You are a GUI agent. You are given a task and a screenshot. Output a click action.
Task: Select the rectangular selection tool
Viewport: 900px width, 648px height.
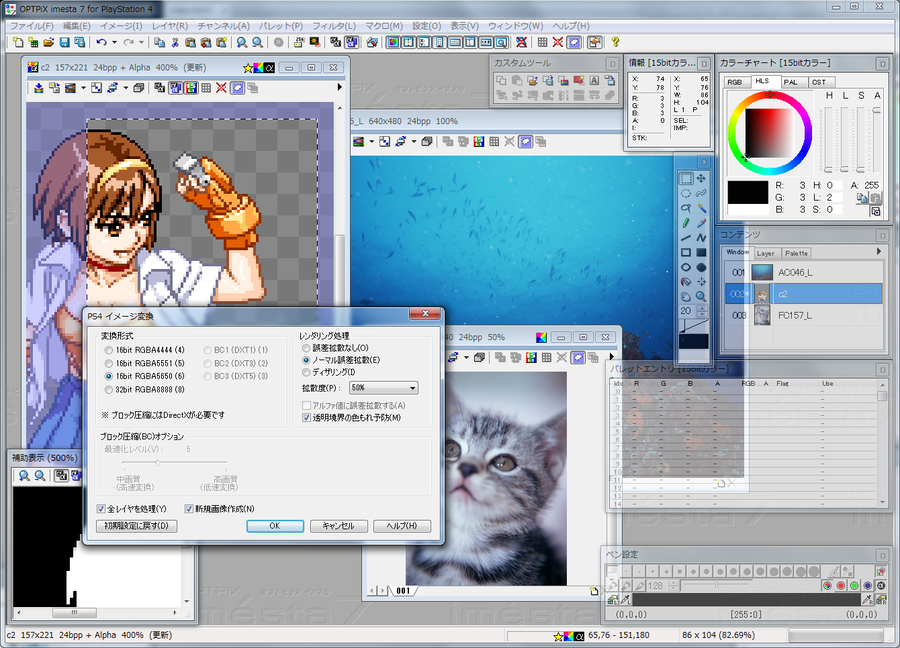pos(686,179)
